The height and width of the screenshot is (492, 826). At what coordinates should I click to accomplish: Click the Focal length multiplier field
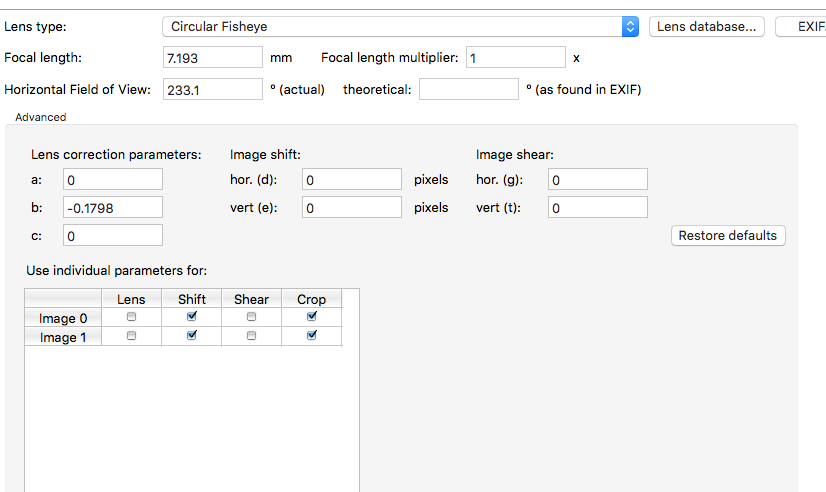point(515,58)
